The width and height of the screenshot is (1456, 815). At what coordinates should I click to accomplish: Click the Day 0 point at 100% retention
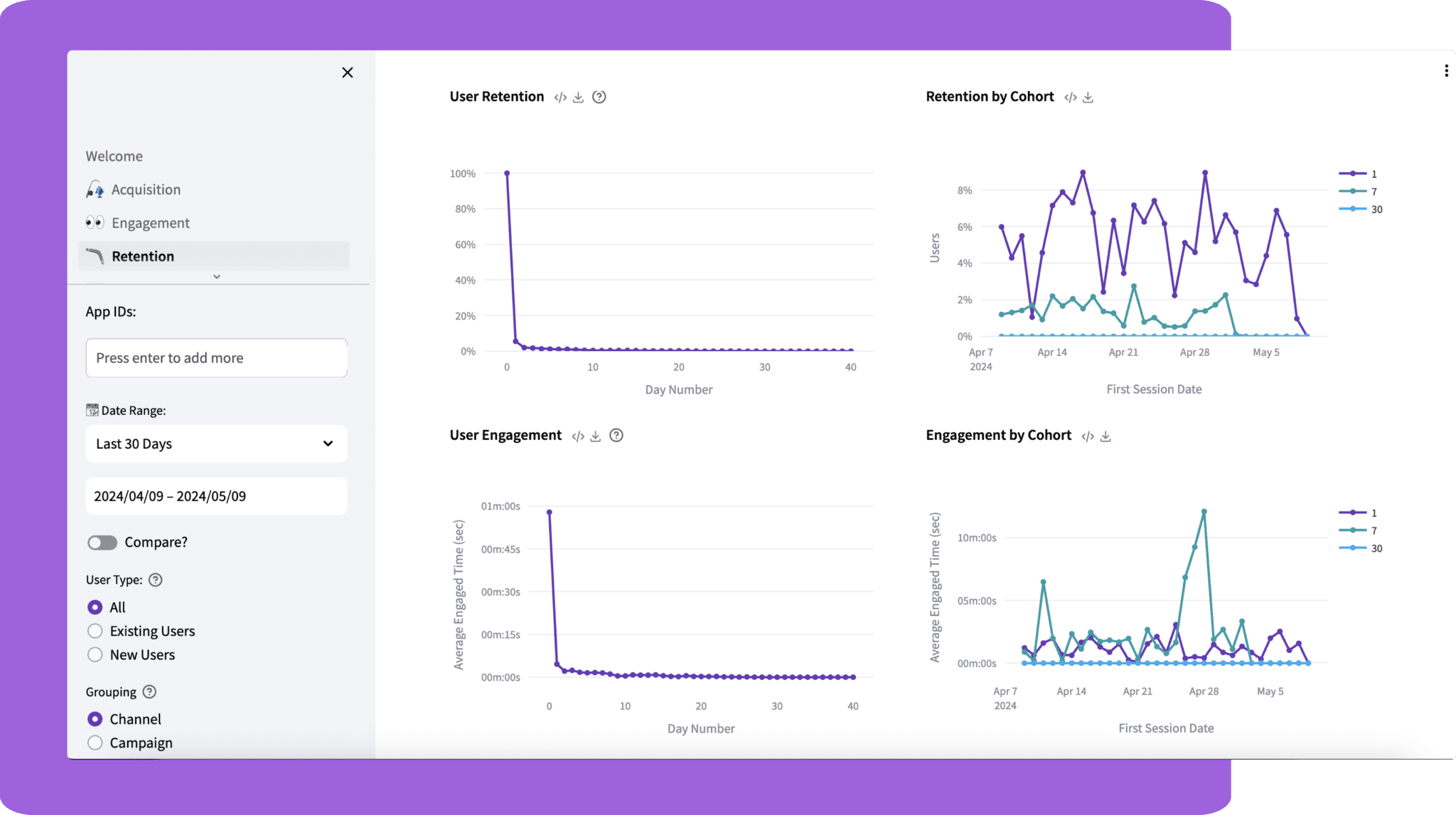[507, 173]
